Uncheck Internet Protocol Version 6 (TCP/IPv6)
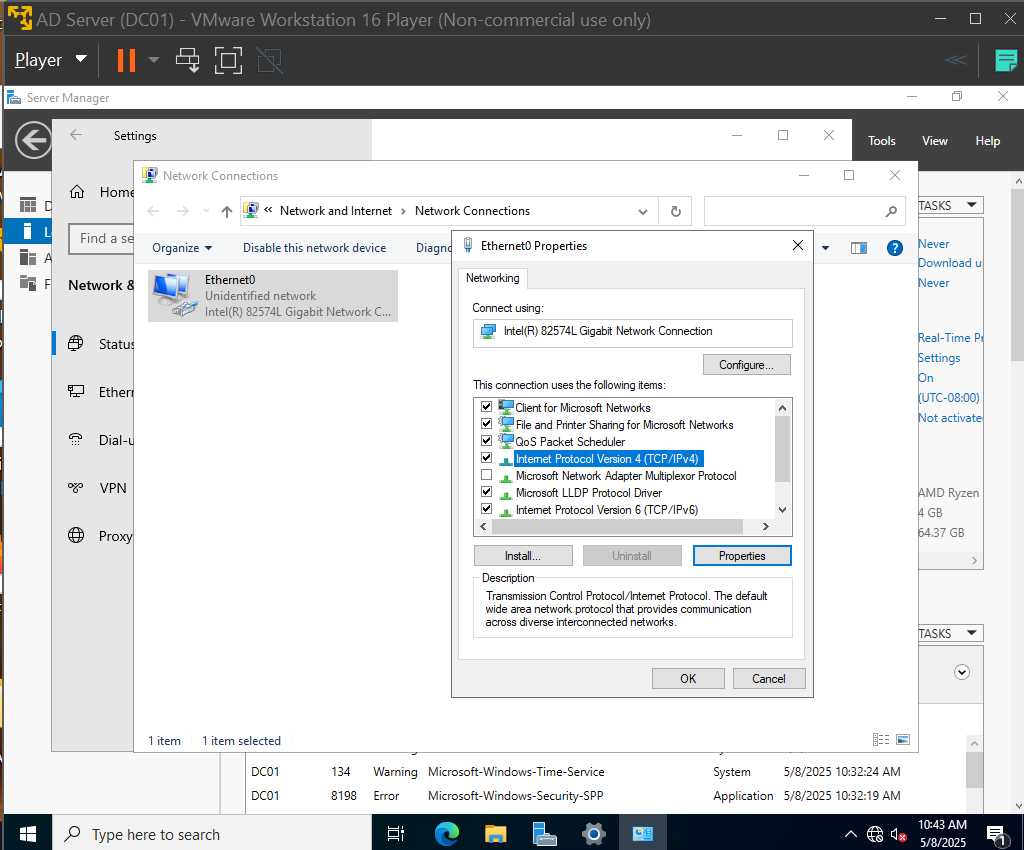Screen dimensions: 1024x850 [x=487, y=509]
